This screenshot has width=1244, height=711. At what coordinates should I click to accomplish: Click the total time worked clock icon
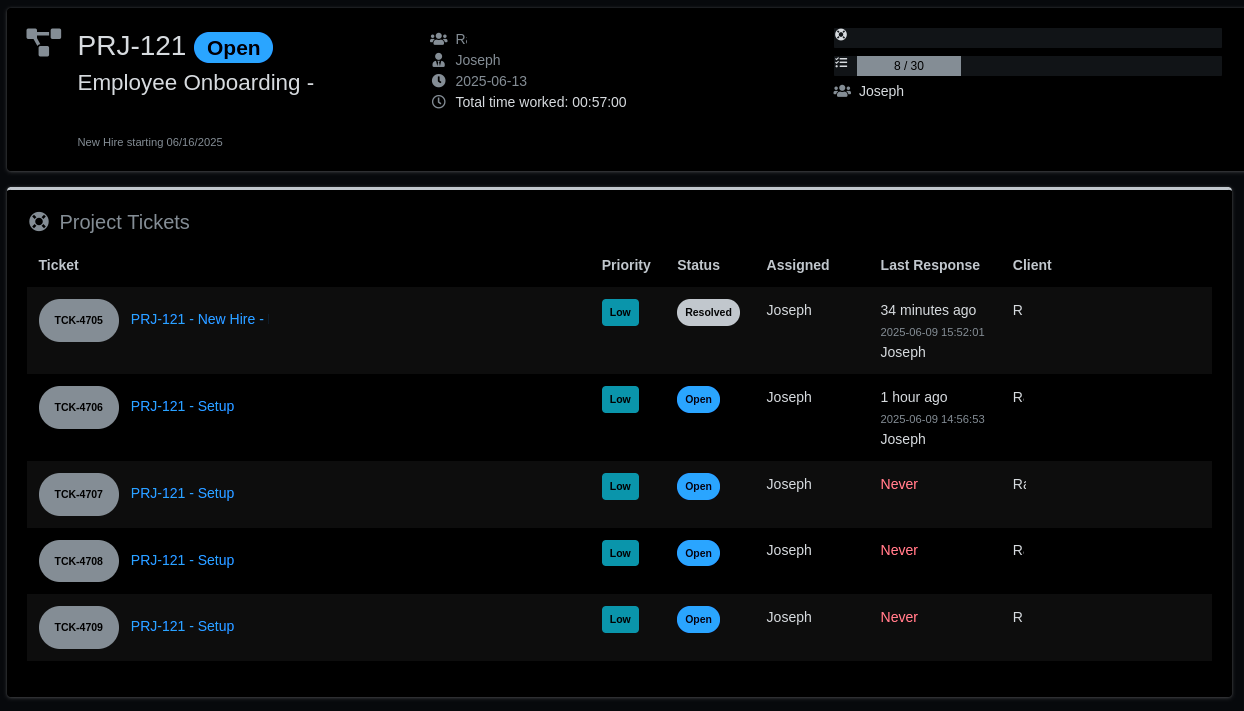pos(438,102)
